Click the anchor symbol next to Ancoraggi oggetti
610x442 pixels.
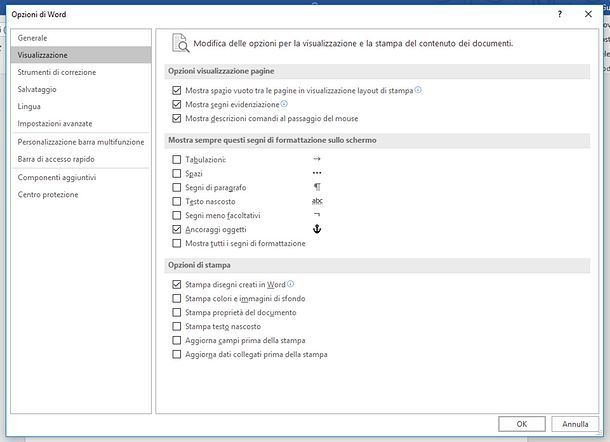tap(317, 229)
